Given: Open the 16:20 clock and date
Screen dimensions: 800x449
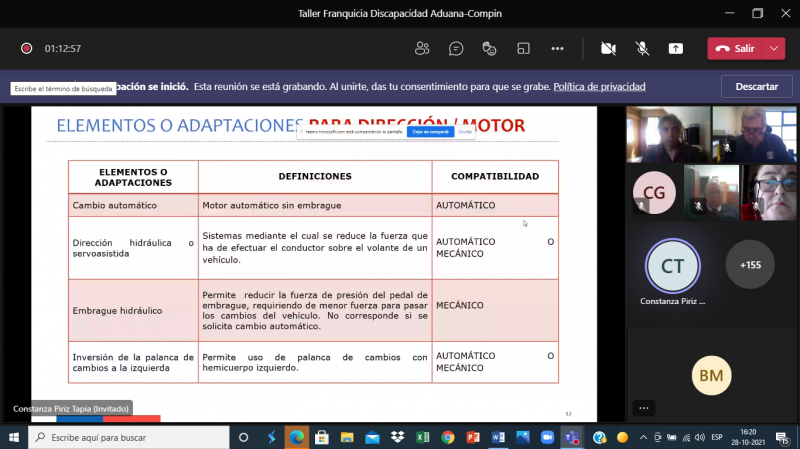Looking at the screenshot, I should tap(748, 437).
